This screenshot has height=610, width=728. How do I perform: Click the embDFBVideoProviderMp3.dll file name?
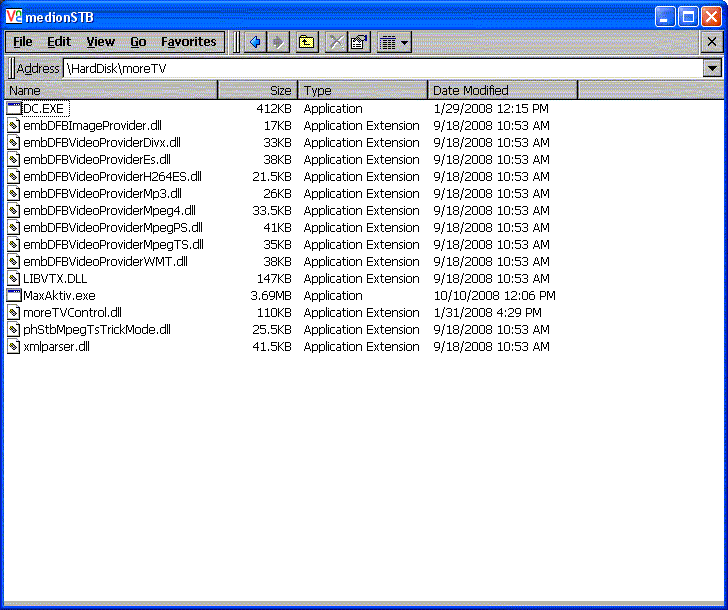pyautogui.click(x=102, y=194)
